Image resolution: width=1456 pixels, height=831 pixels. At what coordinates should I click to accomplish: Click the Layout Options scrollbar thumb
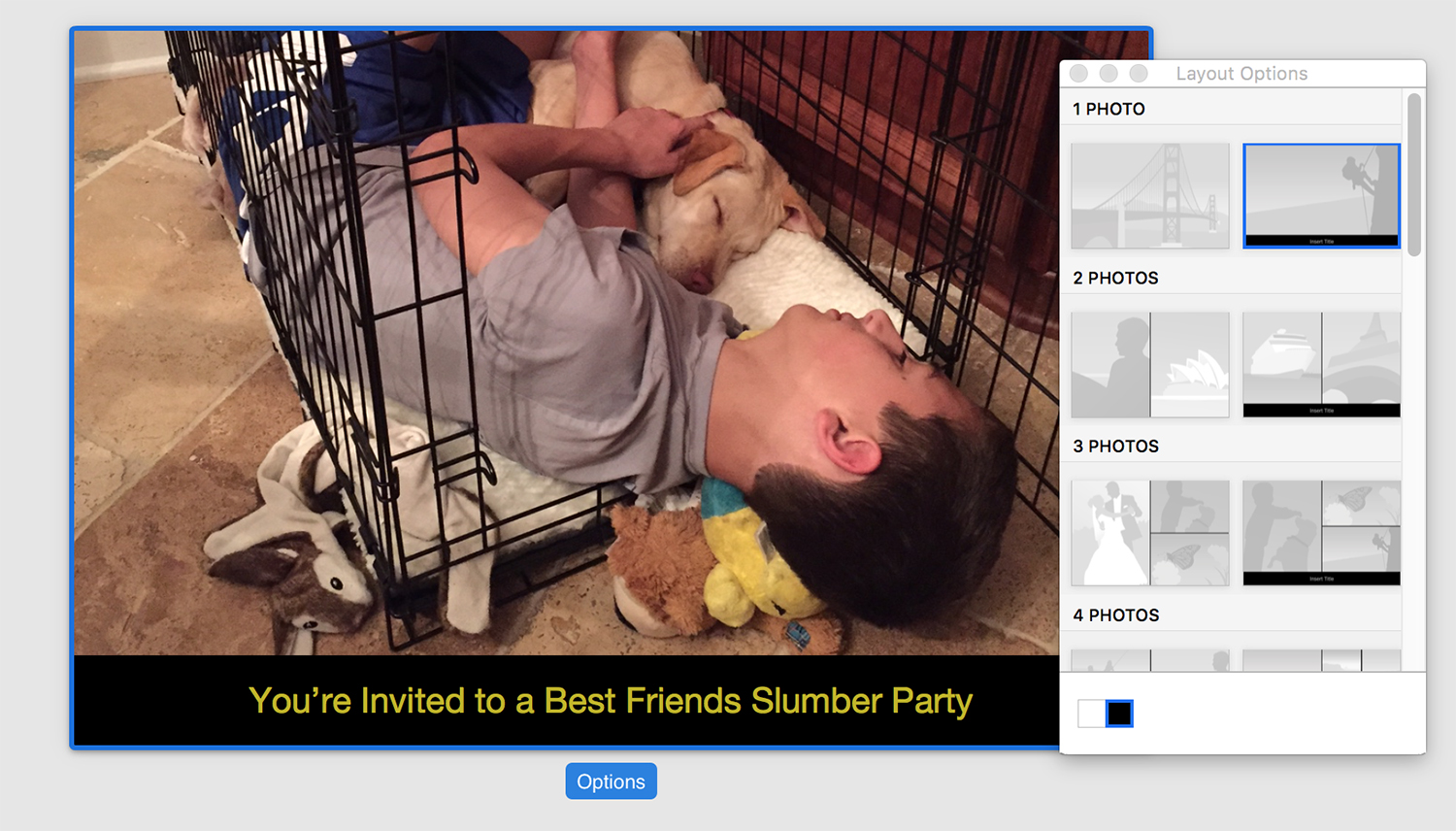1414,175
